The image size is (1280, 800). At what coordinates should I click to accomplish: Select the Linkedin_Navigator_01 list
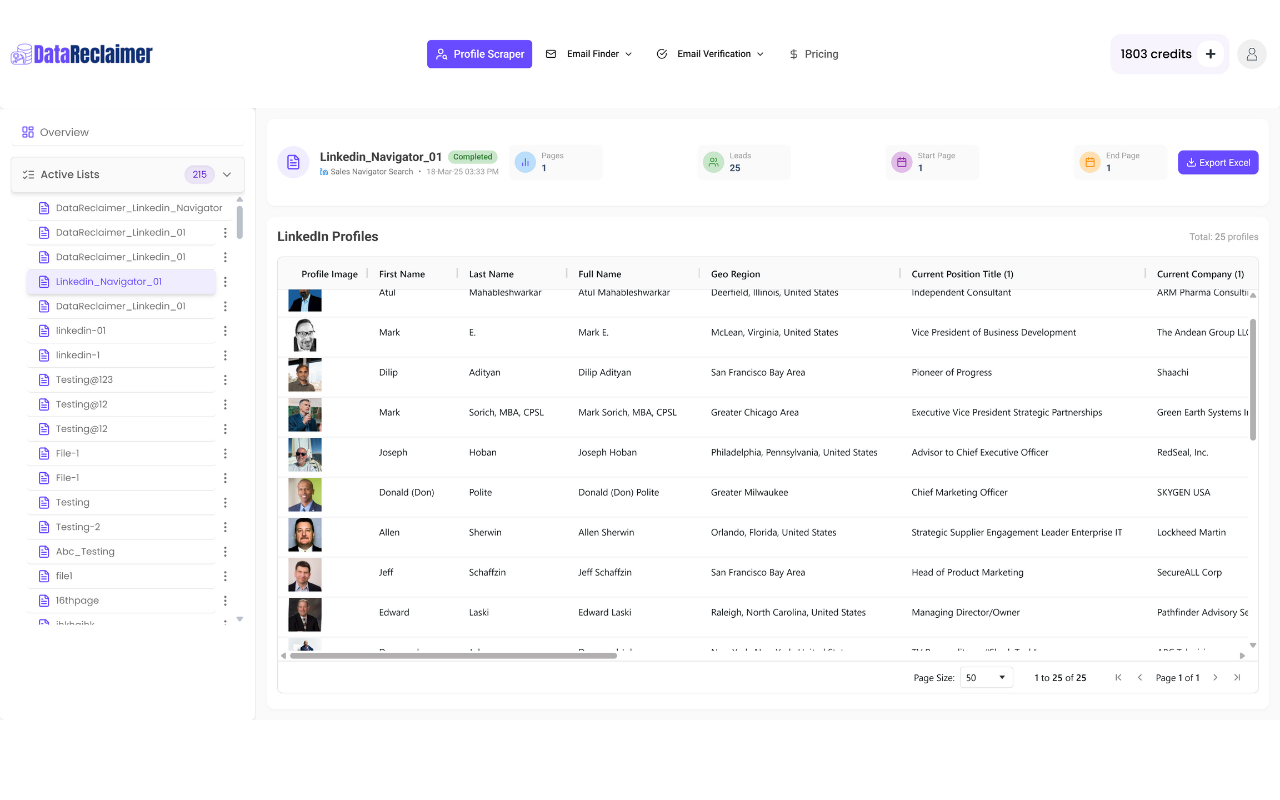[x=121, y=282]
